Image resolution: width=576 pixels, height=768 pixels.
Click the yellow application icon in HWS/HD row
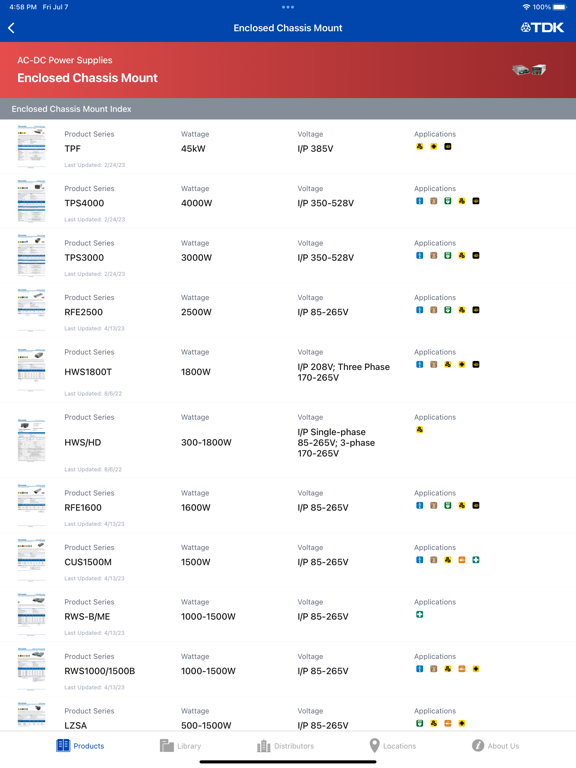point(420,430)
